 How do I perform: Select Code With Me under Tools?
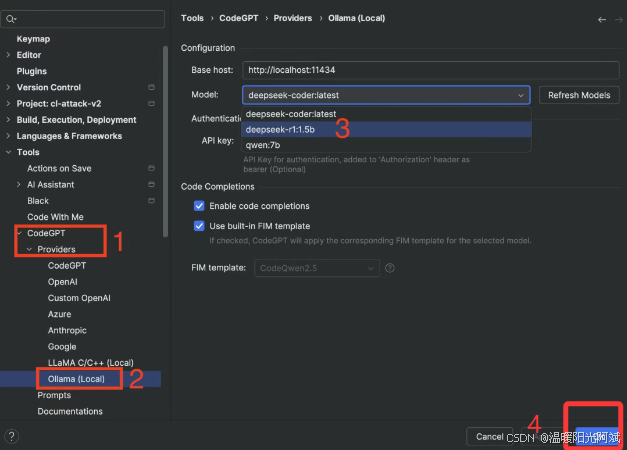pos(55,217)
